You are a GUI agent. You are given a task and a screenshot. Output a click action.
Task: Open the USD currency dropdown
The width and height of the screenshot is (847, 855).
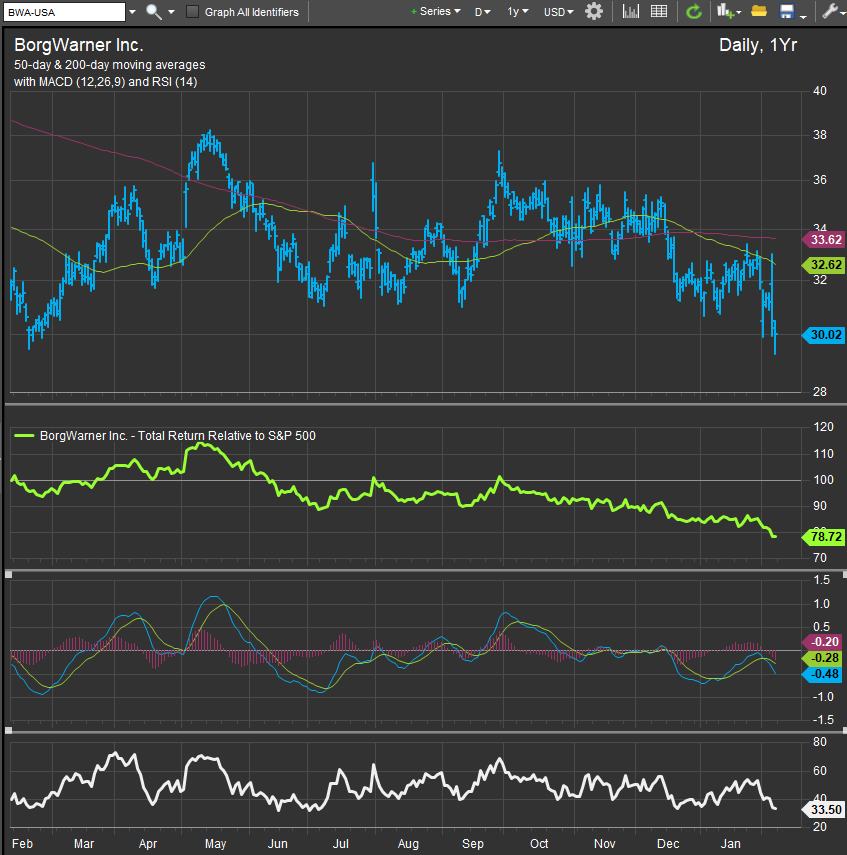click(558, 12)
